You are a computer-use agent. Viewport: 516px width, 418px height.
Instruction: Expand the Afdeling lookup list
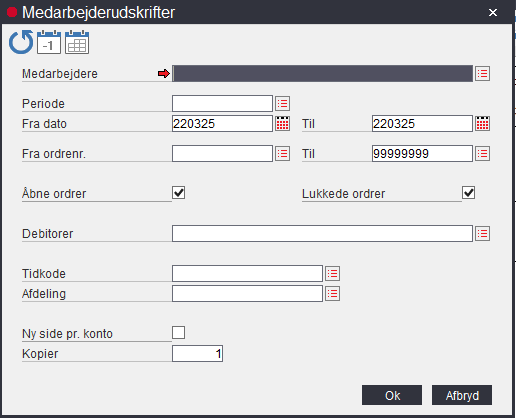332,293
